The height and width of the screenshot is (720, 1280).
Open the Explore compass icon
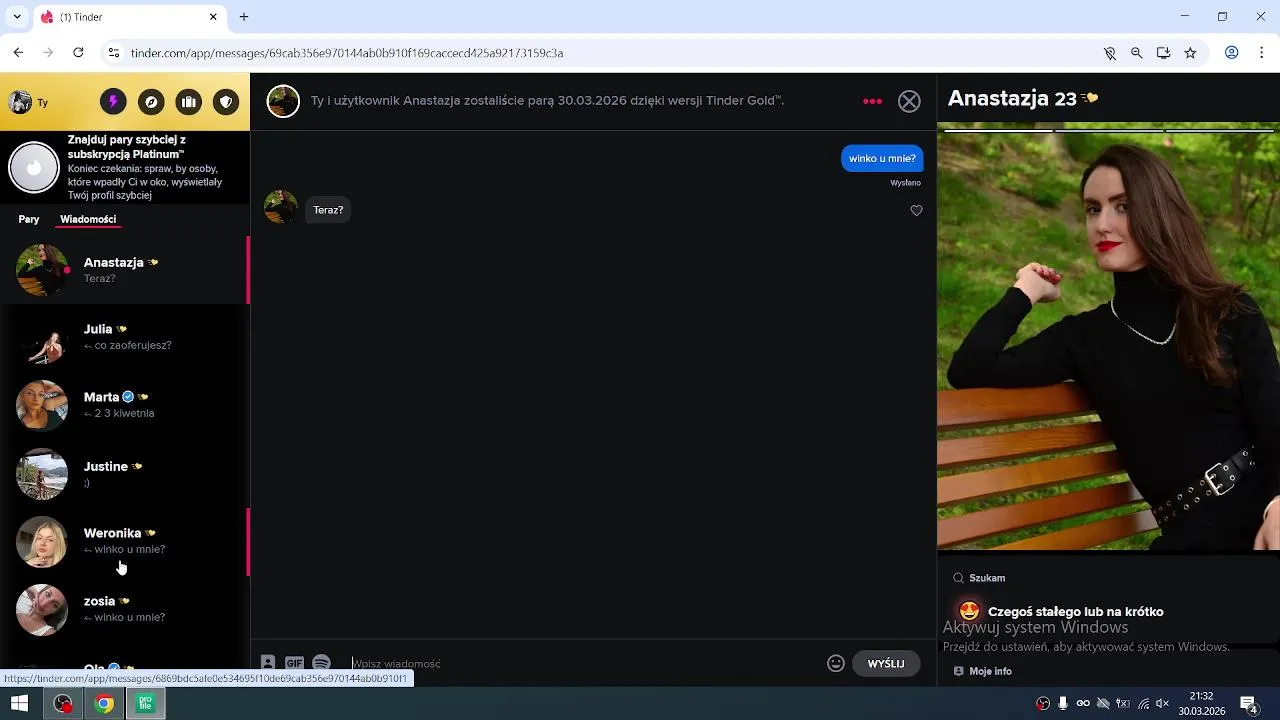151,102
